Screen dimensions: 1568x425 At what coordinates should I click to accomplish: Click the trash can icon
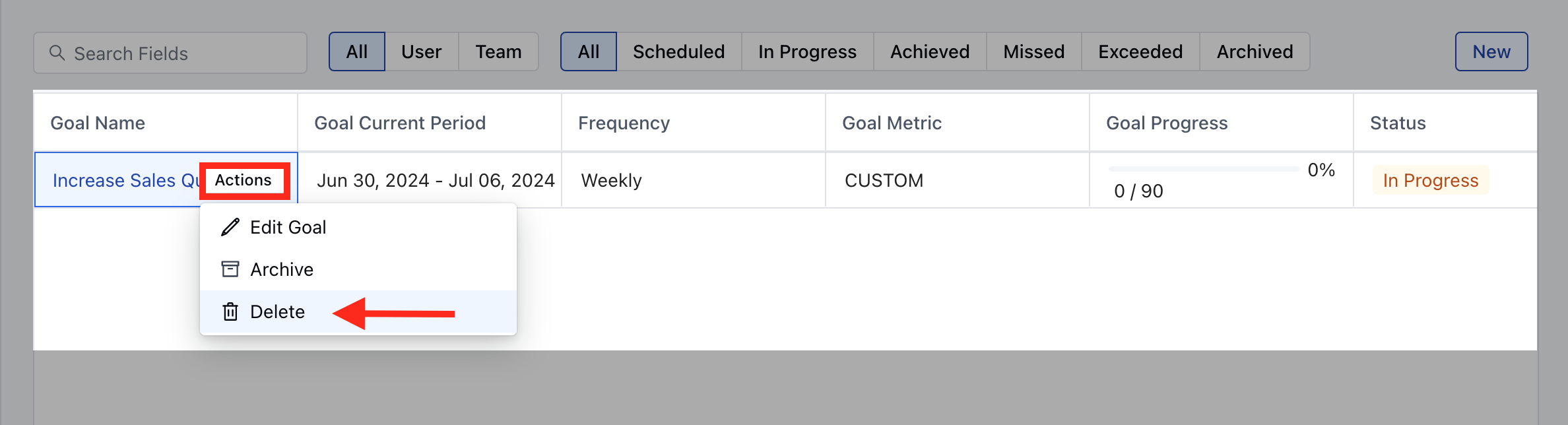coord(230,311)
